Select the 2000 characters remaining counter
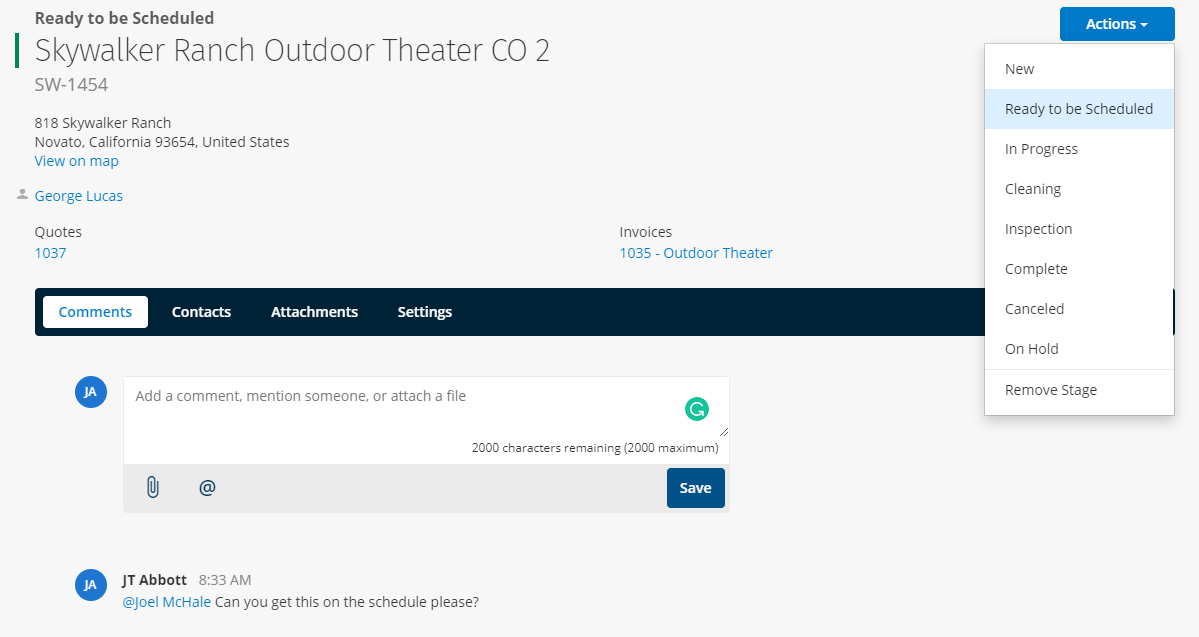1199x637 pixels. pyautogui.click(x=595, y=448)
